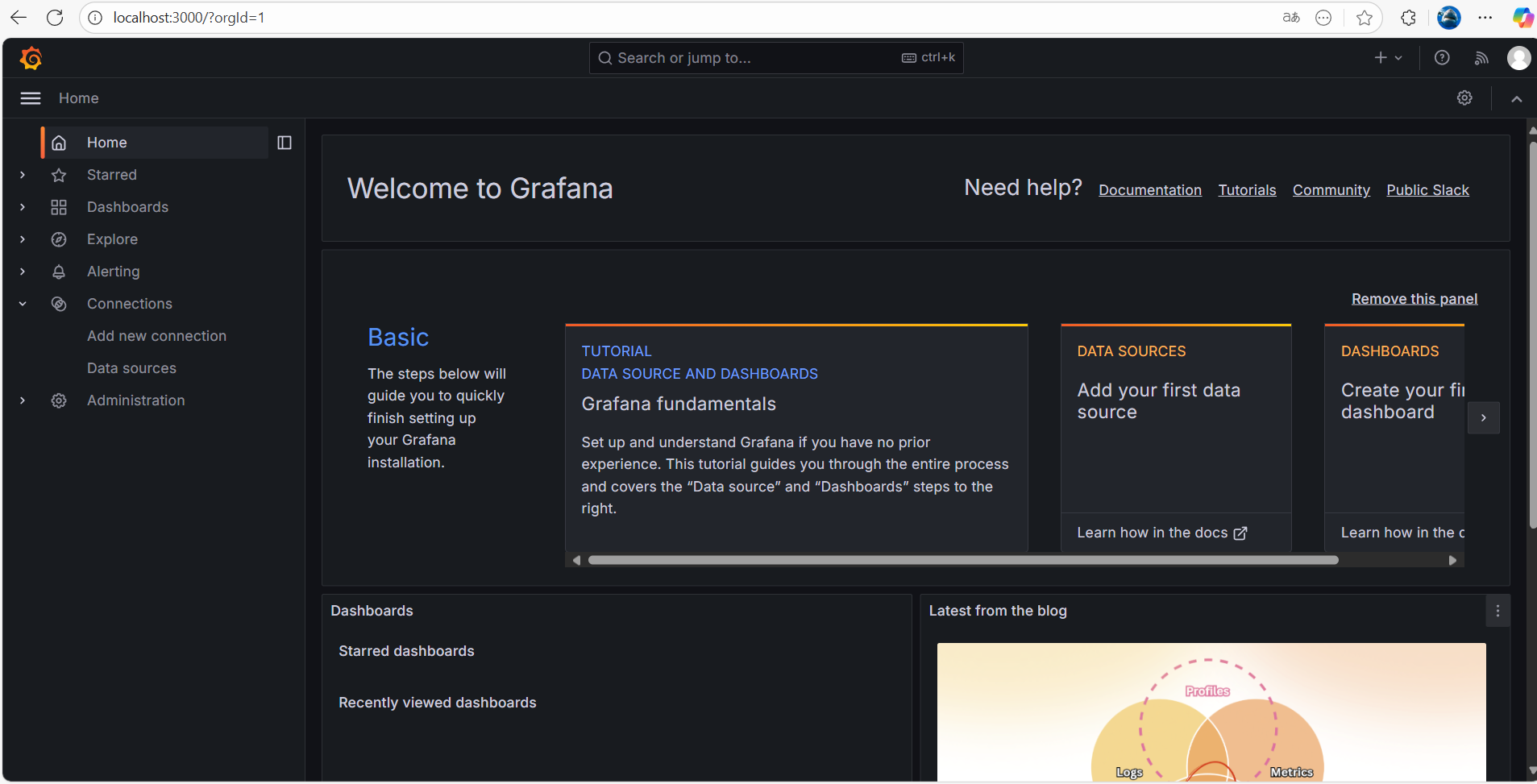The height and width of the screenshot is (784, 1537).
Task: Click the scrollbar right arrow
Action: click(1452, 560)
